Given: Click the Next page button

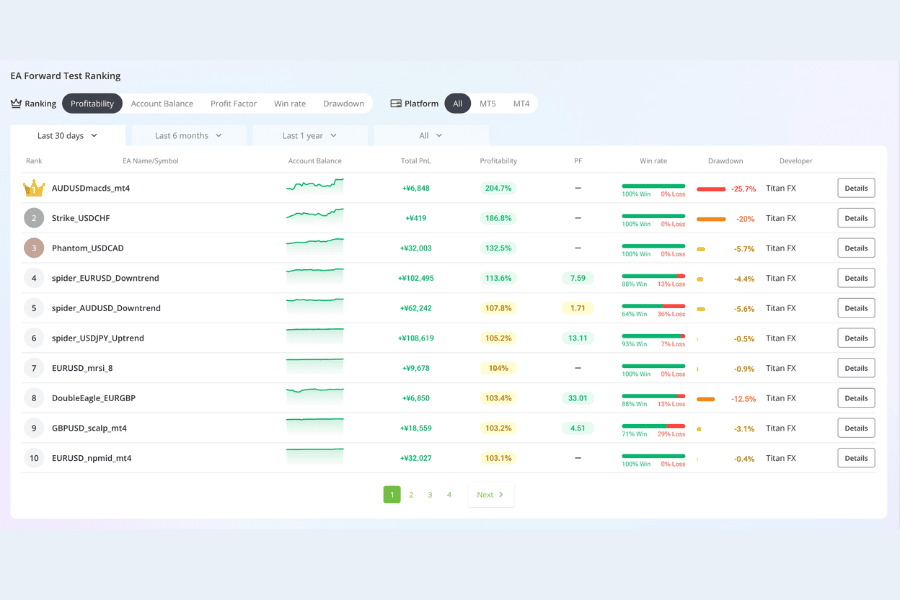Looking at the screenshot, I should pos(491,494).
